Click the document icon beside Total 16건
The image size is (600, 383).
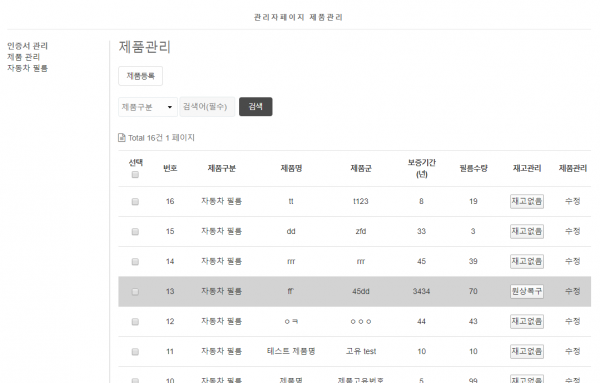tap(122, 138)
